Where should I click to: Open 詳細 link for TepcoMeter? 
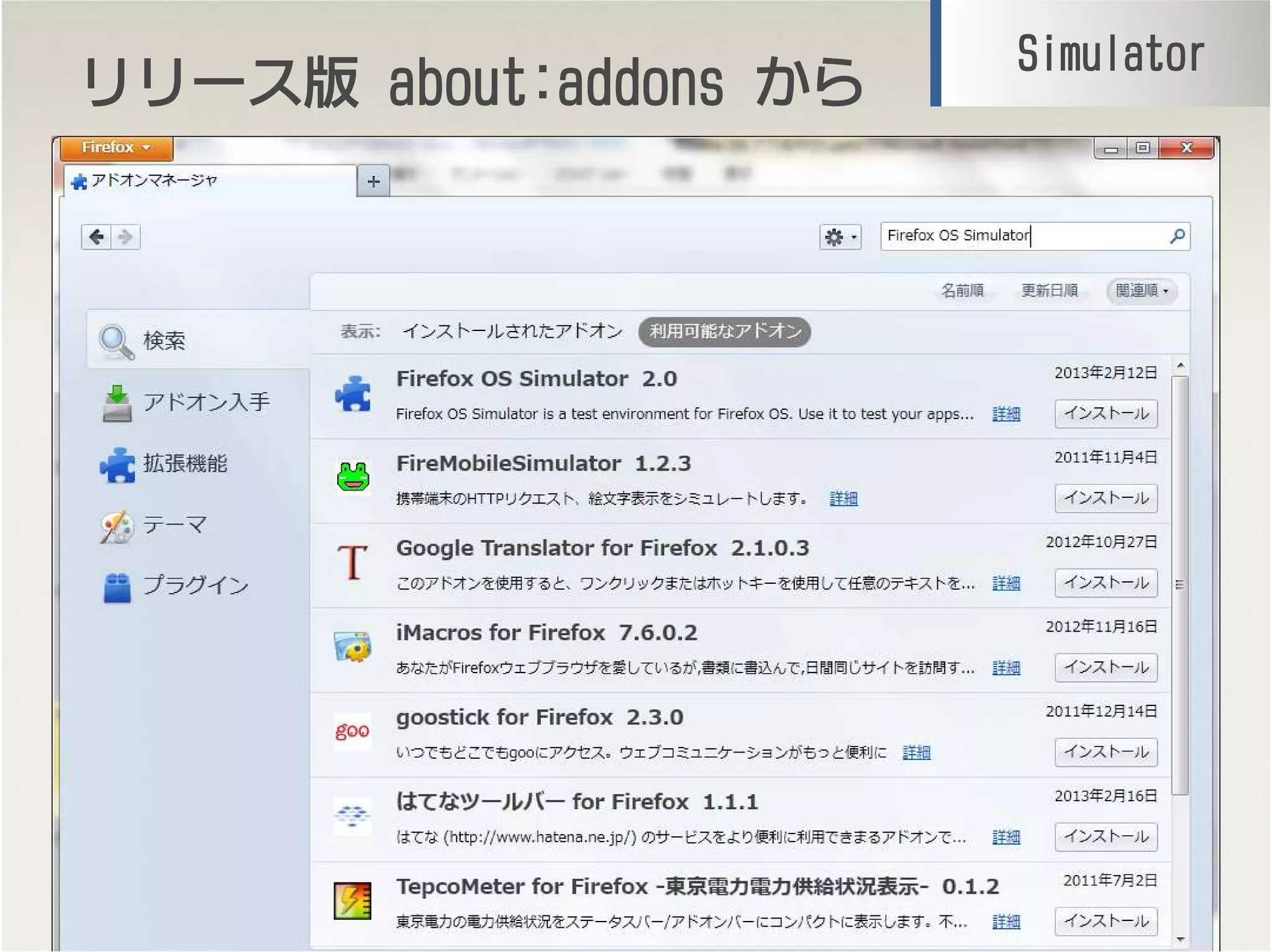(x=1006, y=922)
